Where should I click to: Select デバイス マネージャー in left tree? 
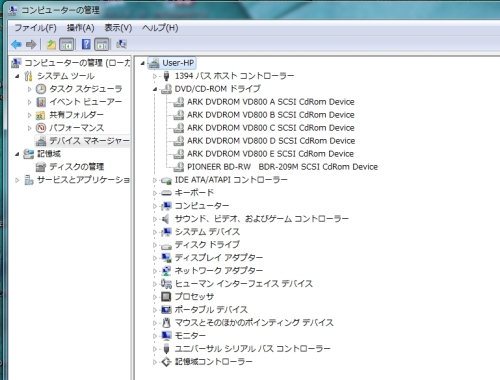(x=89, y=141)
